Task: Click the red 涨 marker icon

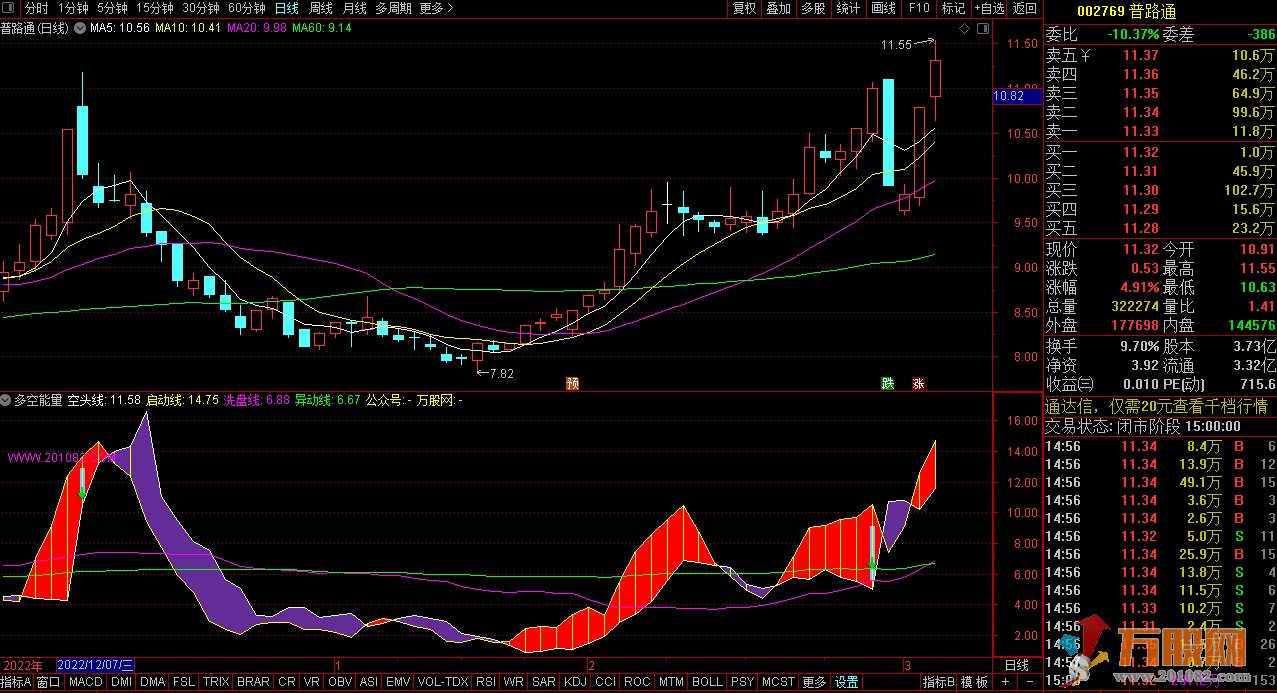Action: [x=917, y=383]
